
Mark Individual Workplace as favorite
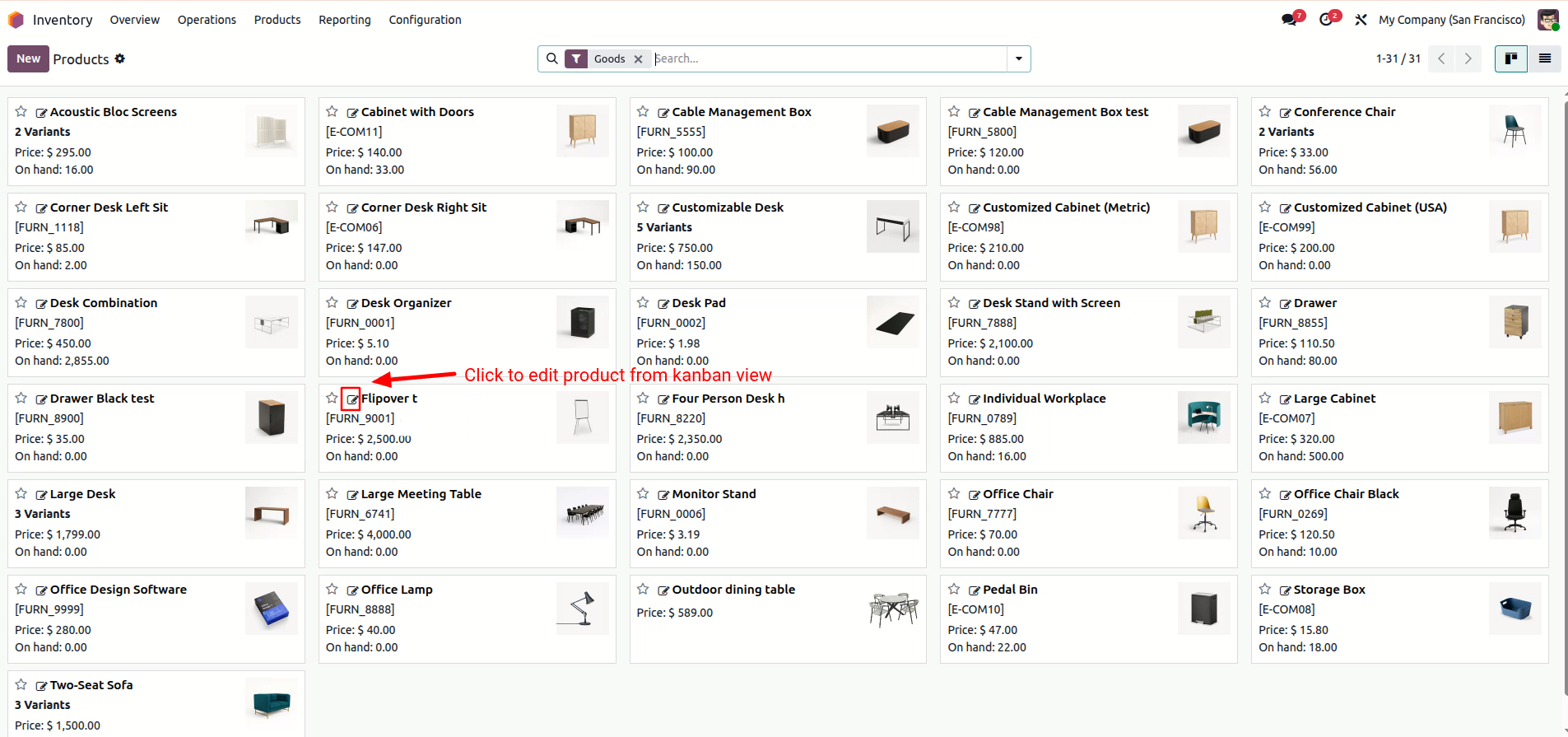click(954, 398)
